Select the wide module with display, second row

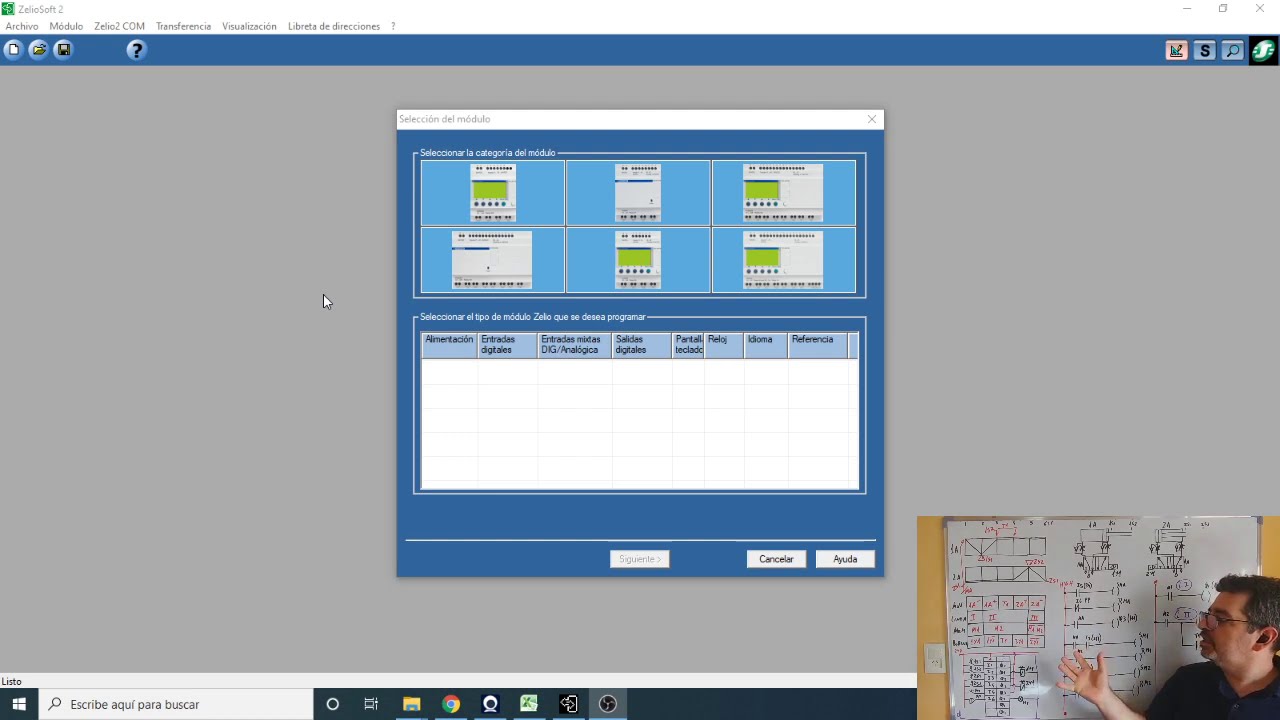(x=783, y=260)
